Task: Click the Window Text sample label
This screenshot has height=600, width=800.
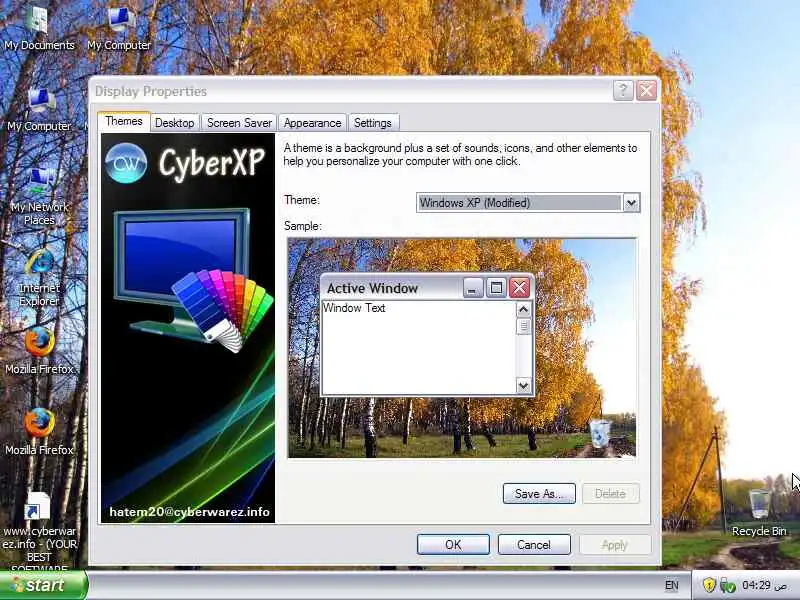Action: coord(354,308)
